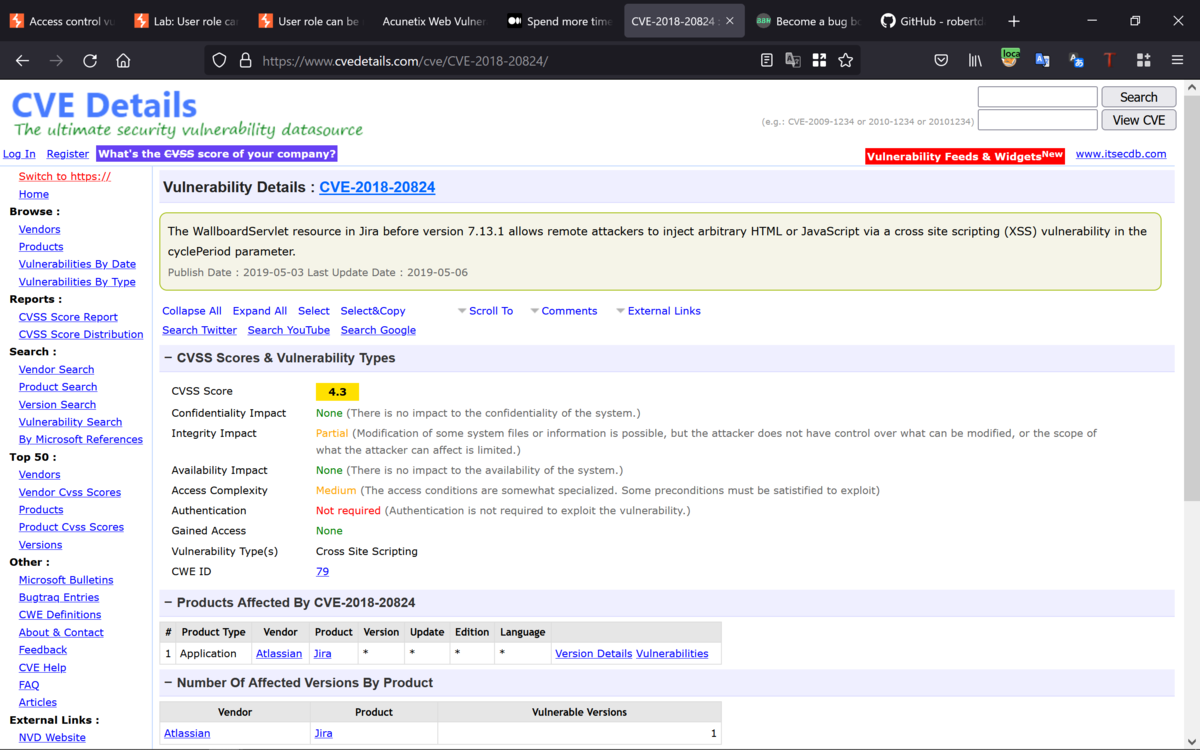Image resolution: width=1200 pixels, height=750 pixels.
Task: Open CVE-2018-20824 title link
Action: tap(377, 187)
